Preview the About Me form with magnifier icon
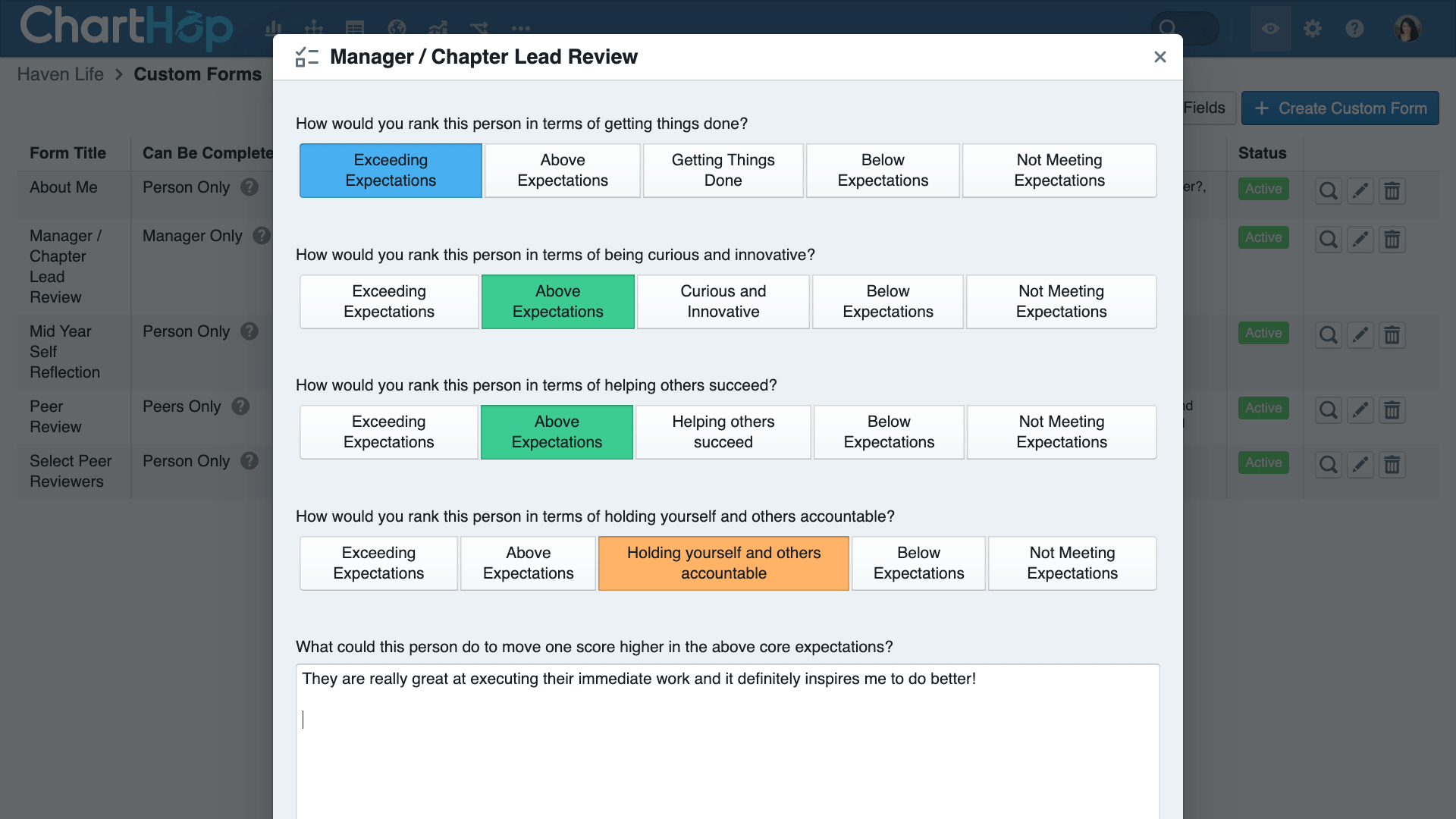 coord(1328,190)
